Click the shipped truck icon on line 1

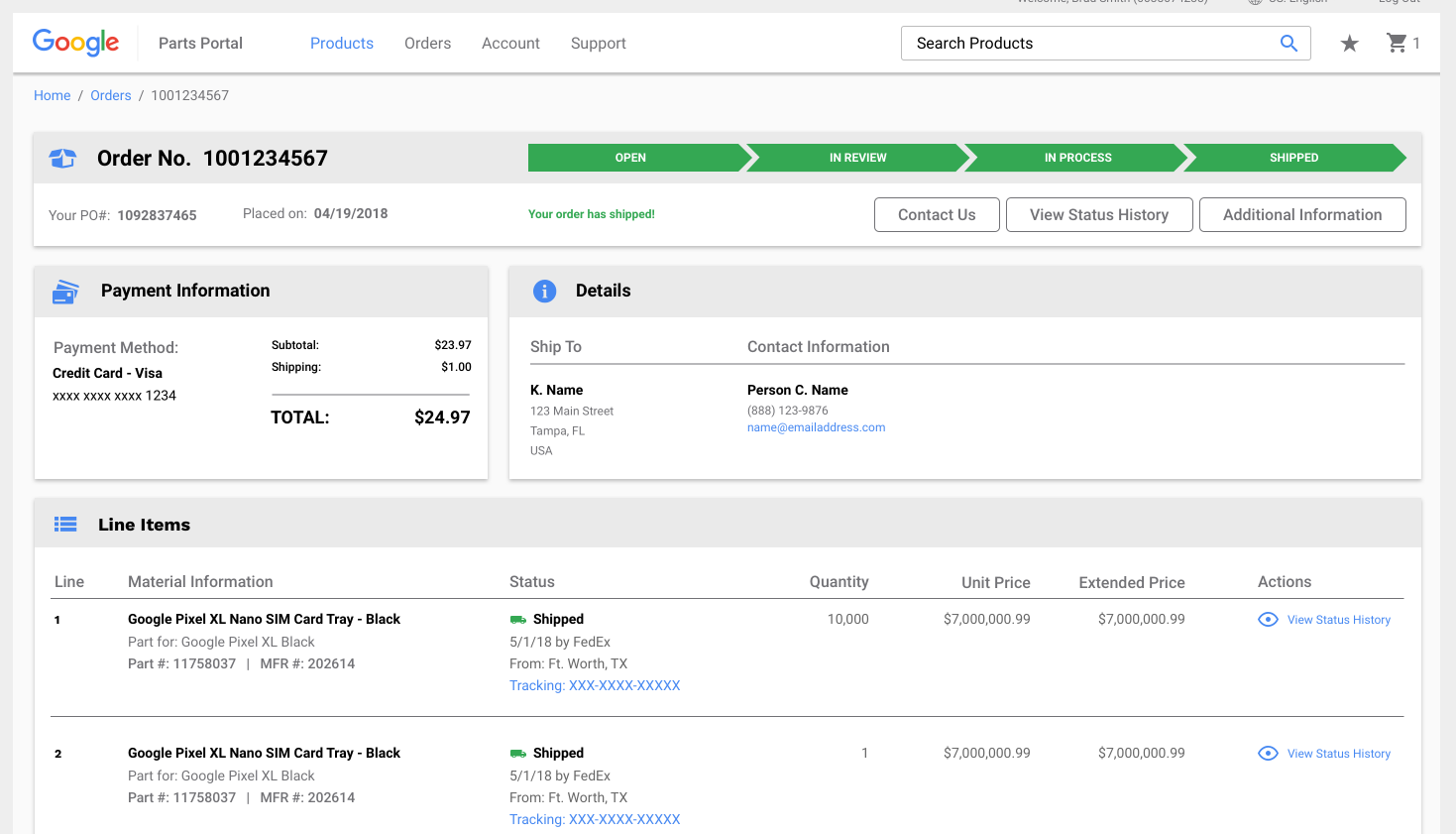click(517, 620)
